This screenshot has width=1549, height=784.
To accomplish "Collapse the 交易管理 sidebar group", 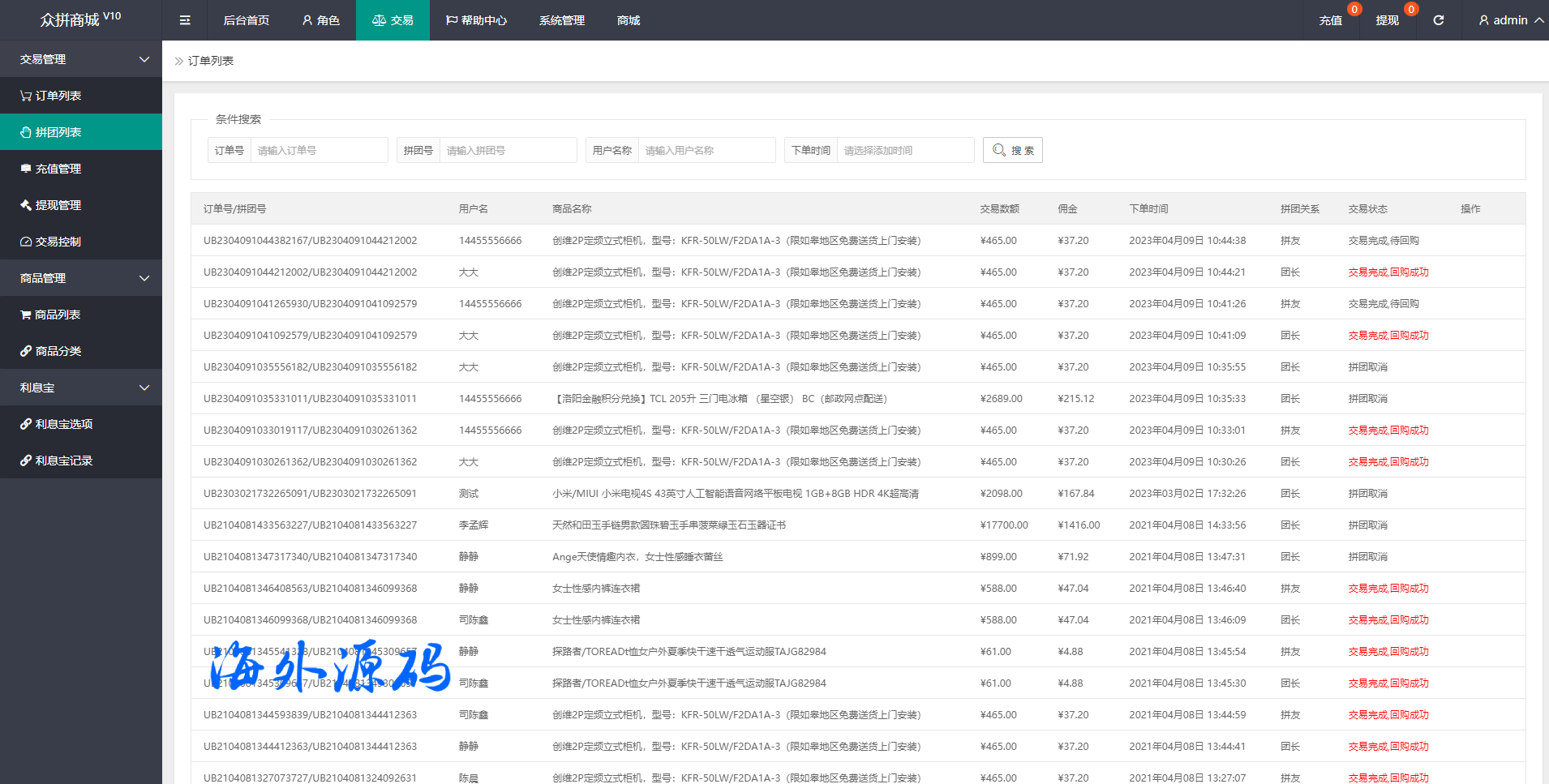I will (x=81, y=59).
